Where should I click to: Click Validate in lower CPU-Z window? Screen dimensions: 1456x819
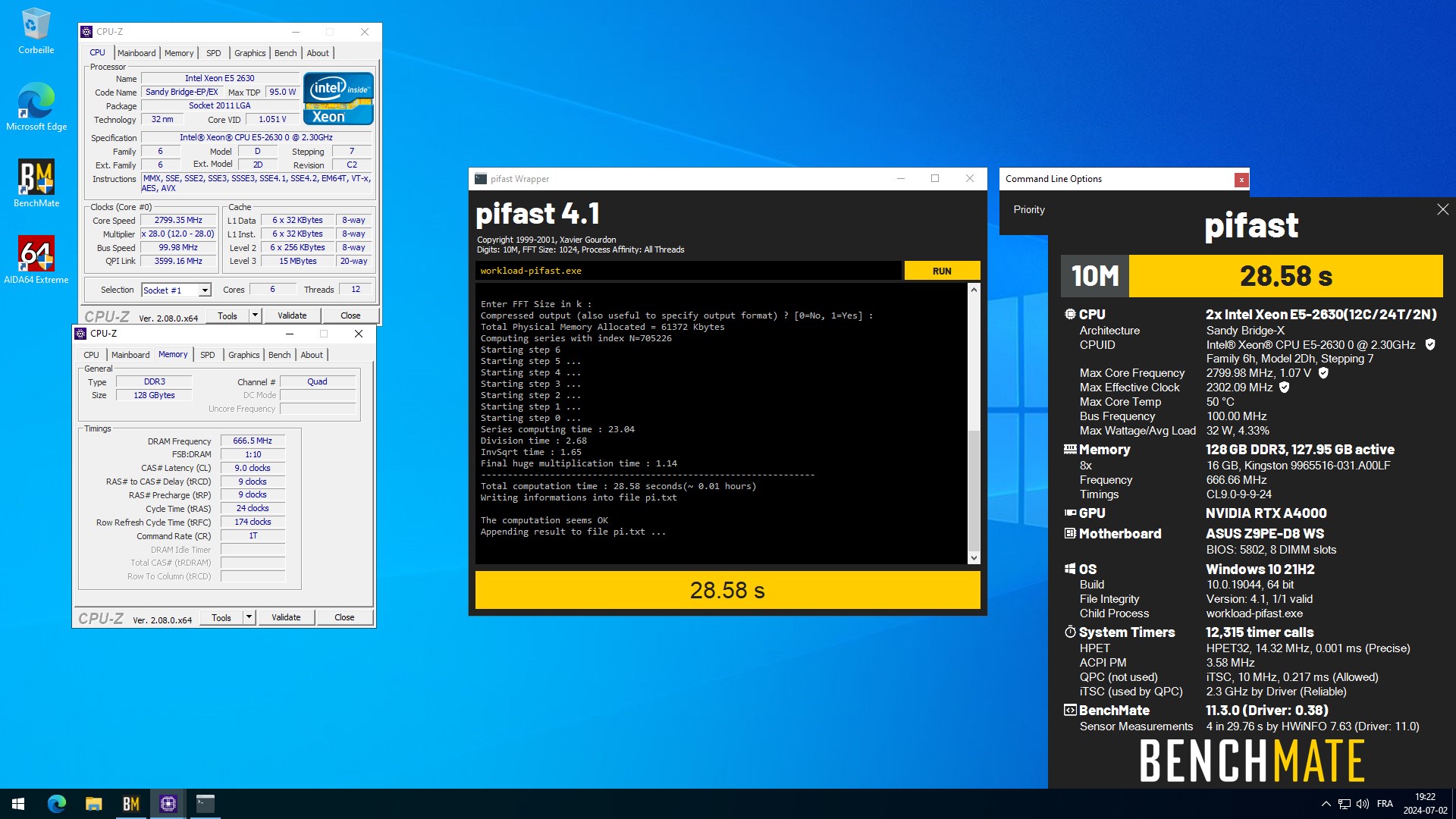[x=286, y=617]
